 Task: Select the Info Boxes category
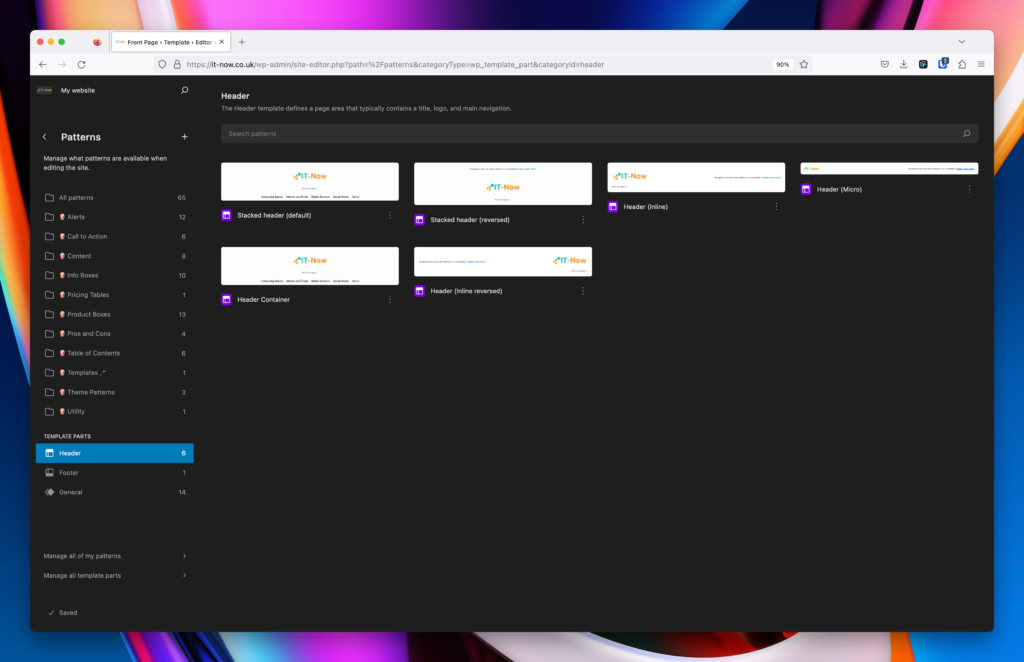click(x=115, y=276)
